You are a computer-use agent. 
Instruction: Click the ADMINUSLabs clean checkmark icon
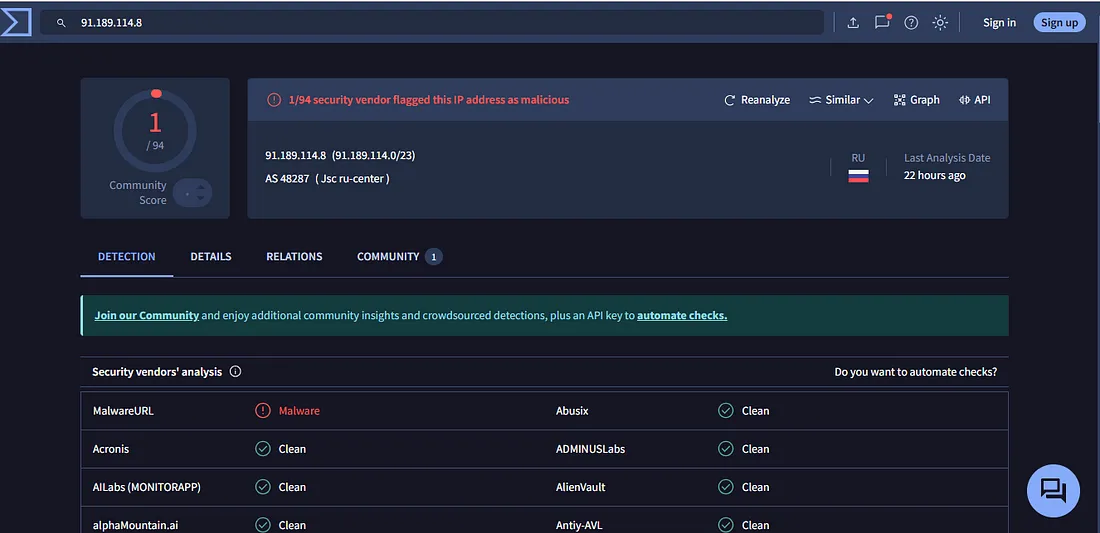coord(726,449)
